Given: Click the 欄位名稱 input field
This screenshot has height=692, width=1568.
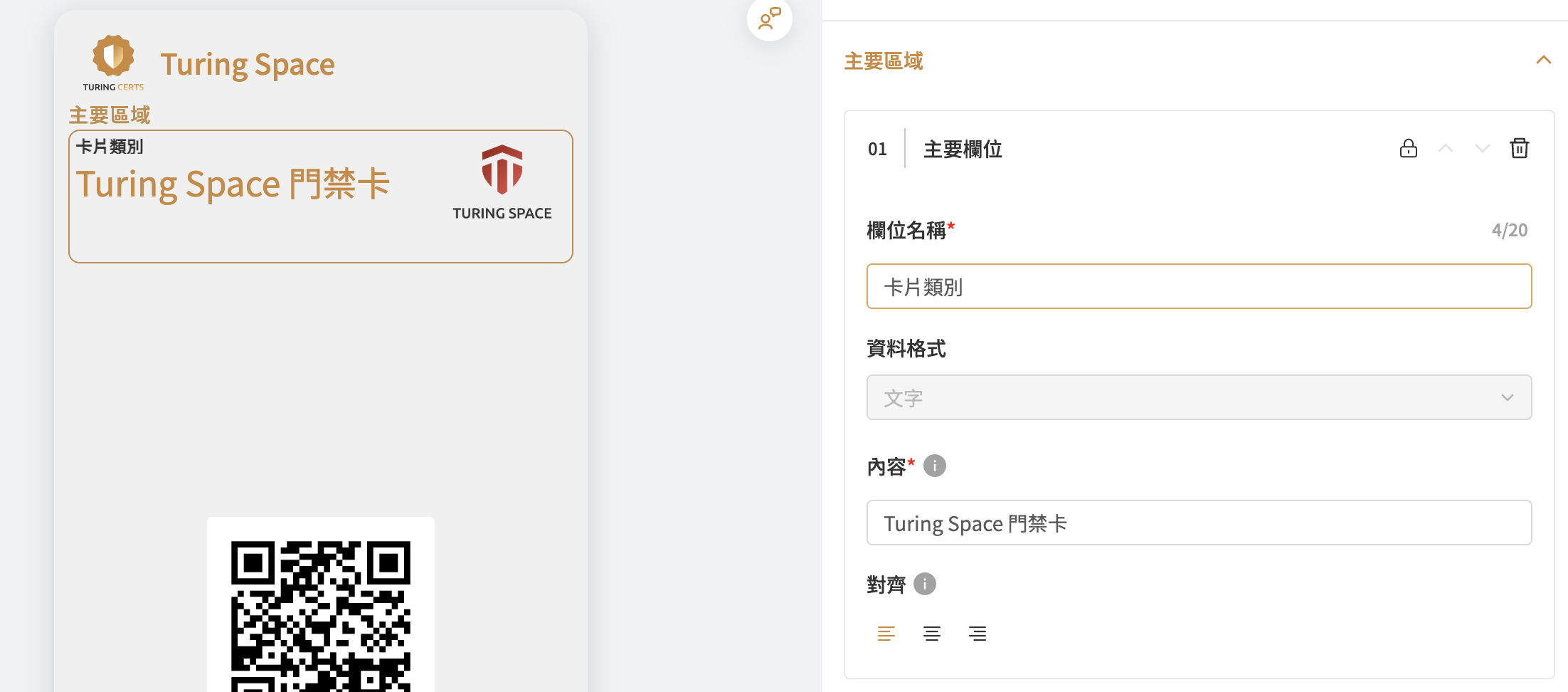Looking at the screenshot, I should [1198, 286].
